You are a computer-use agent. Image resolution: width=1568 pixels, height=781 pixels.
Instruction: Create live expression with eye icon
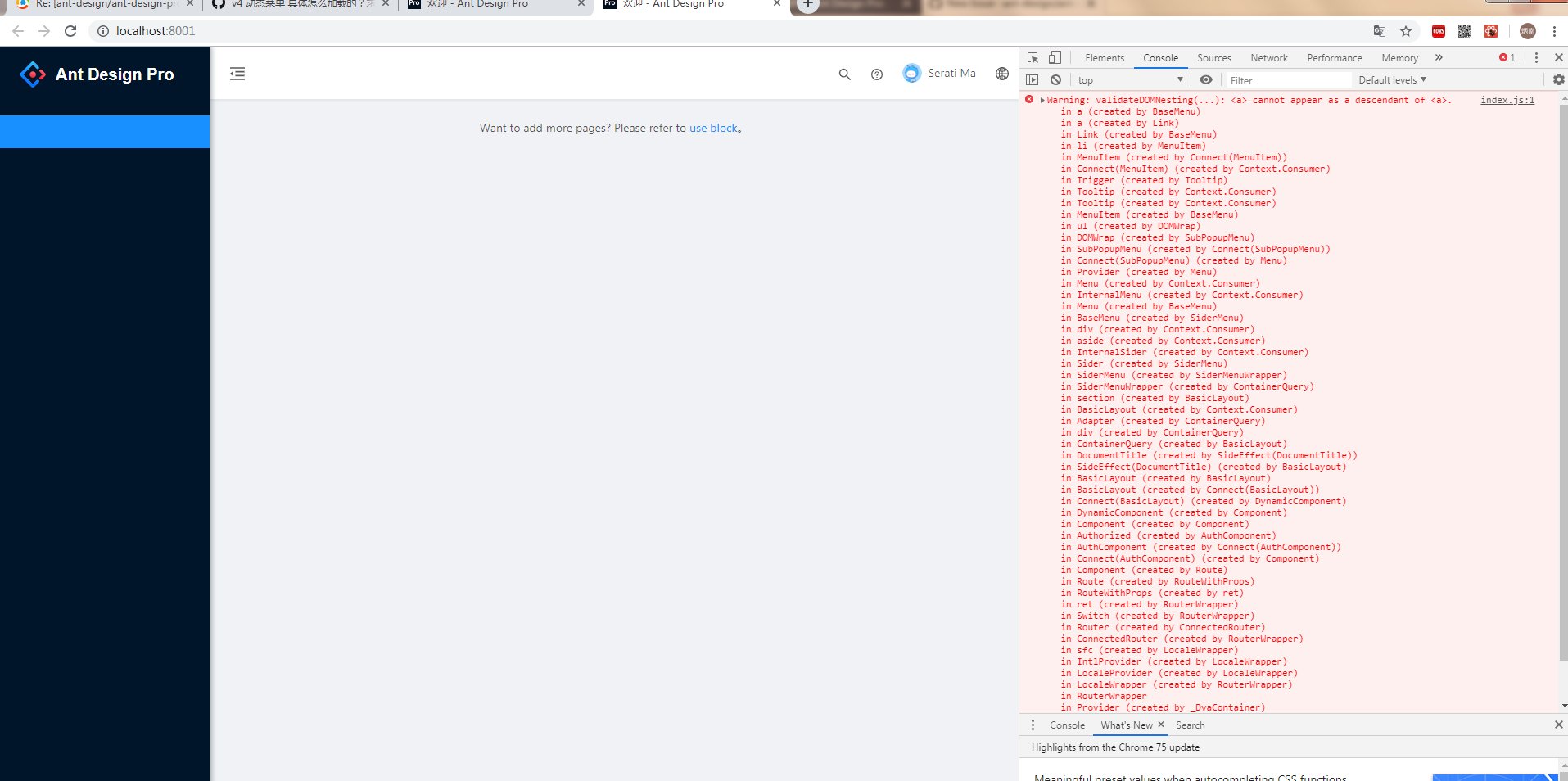[x=1206, y=80]
